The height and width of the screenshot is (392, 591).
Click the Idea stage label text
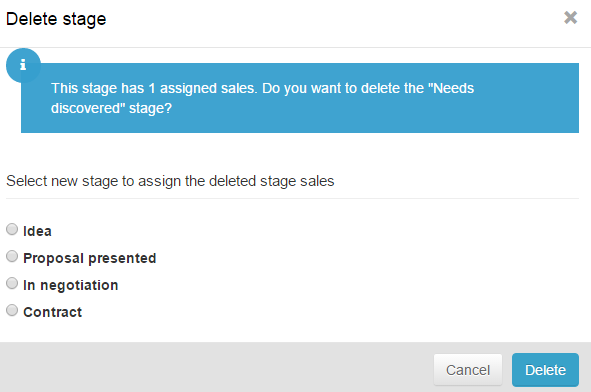[x=37, y=231]
